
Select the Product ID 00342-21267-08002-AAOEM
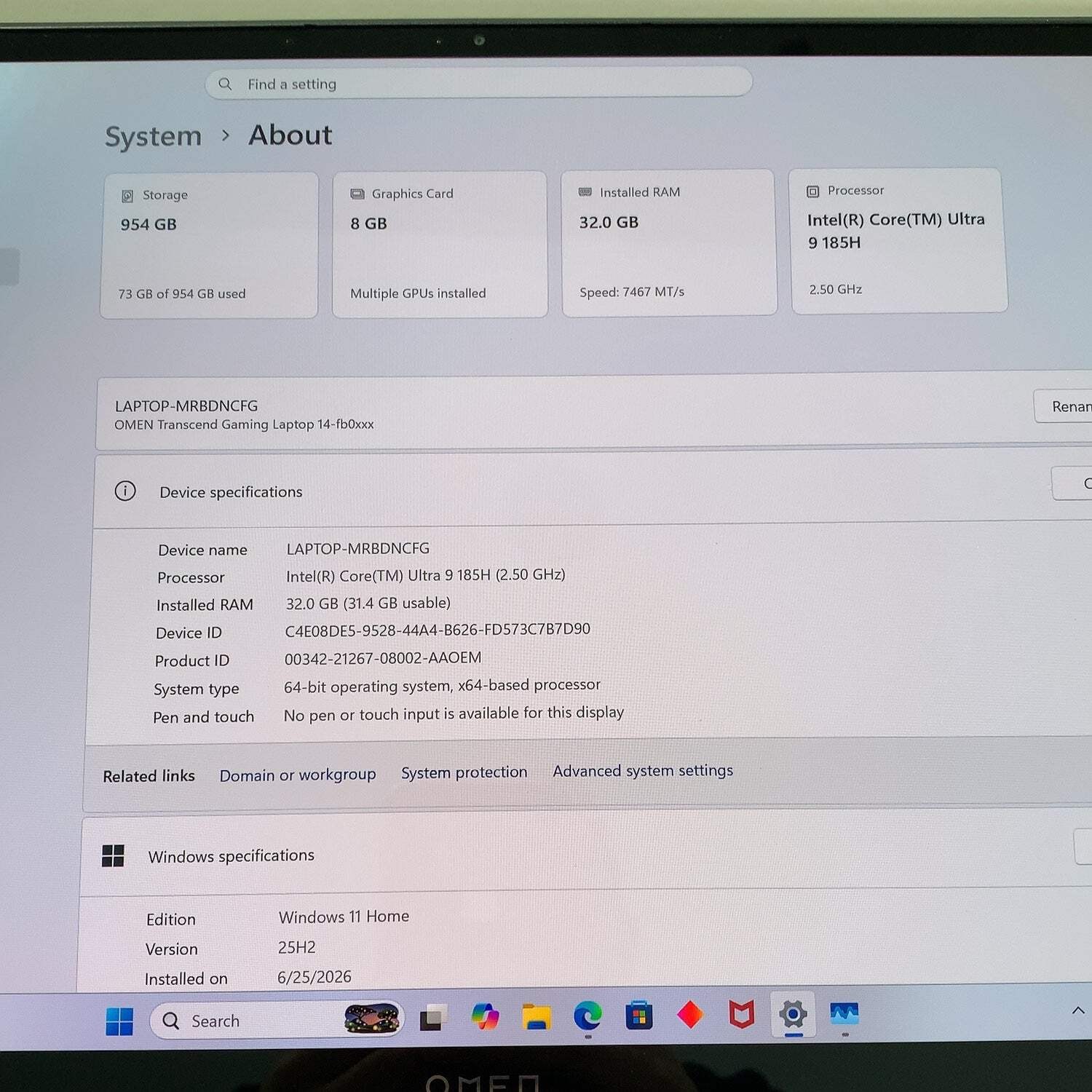(x=383, y=658)
